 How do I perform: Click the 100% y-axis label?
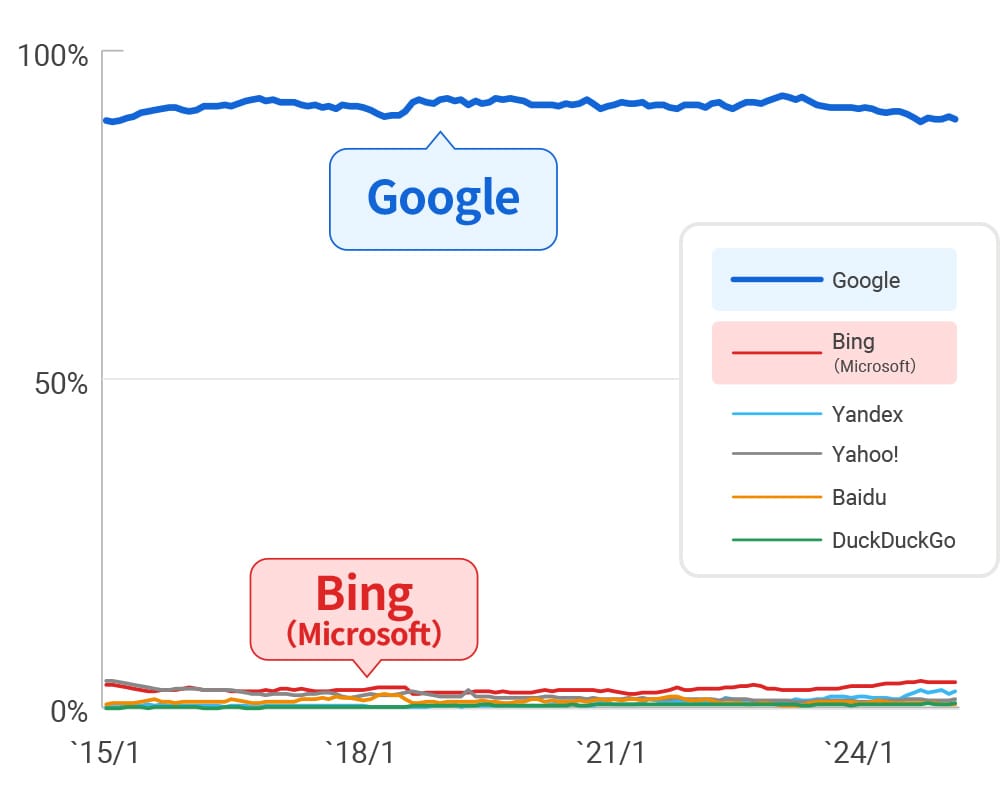point(53,56)
